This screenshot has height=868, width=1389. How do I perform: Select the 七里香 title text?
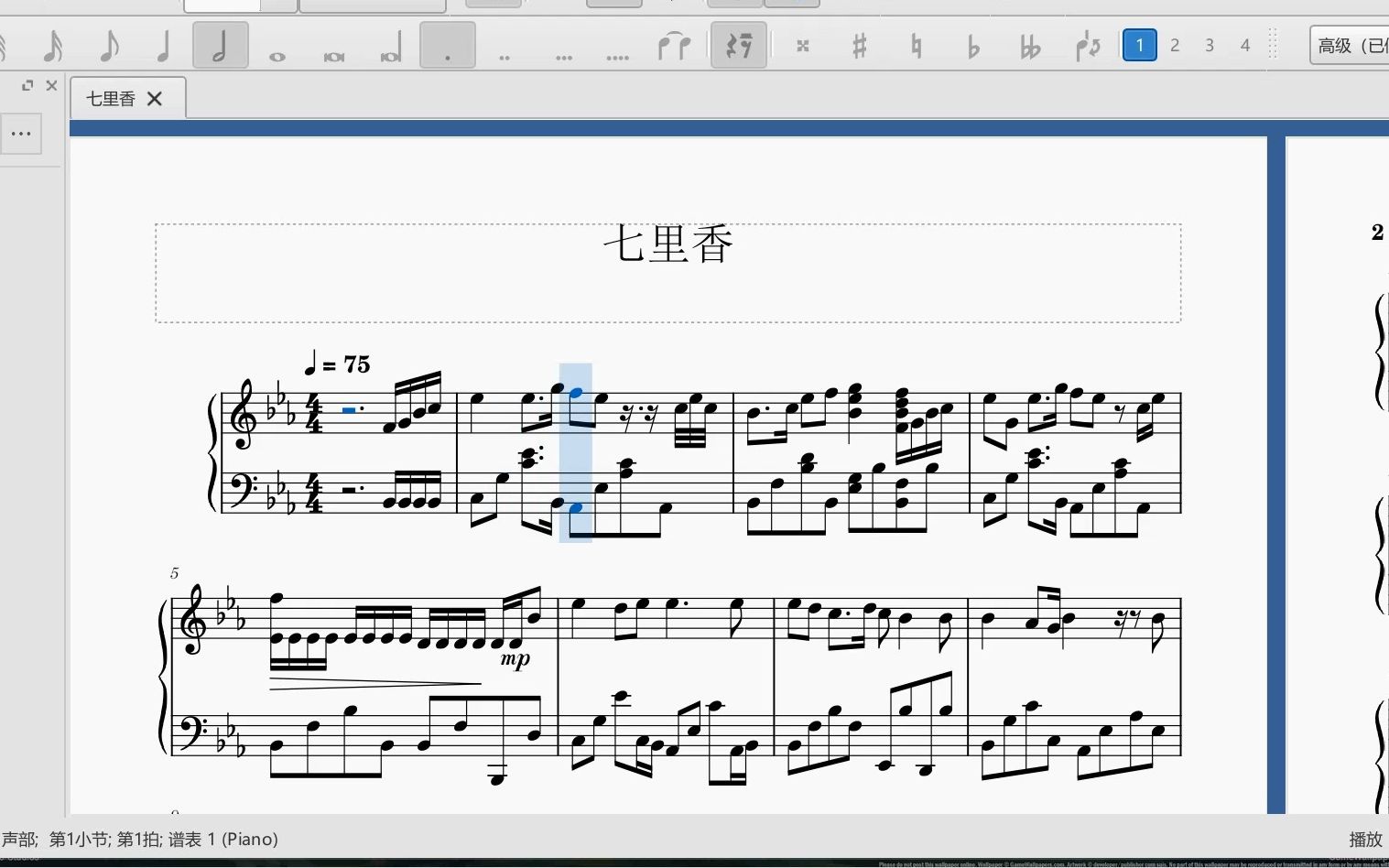click(x=668, y=244)
